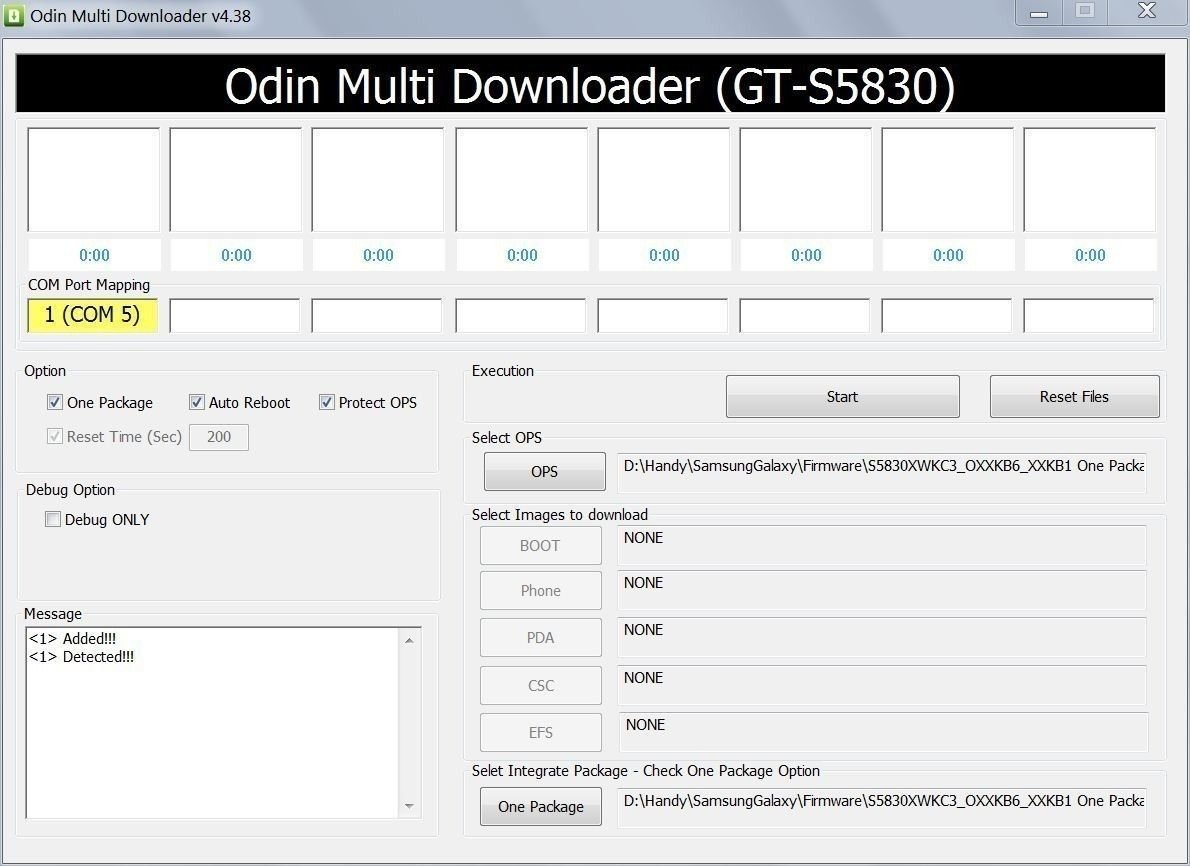Click the 0:00 timer under the COM 5 slot
The width and height of the screenshot is (1190, 866).
coord(94,255)
